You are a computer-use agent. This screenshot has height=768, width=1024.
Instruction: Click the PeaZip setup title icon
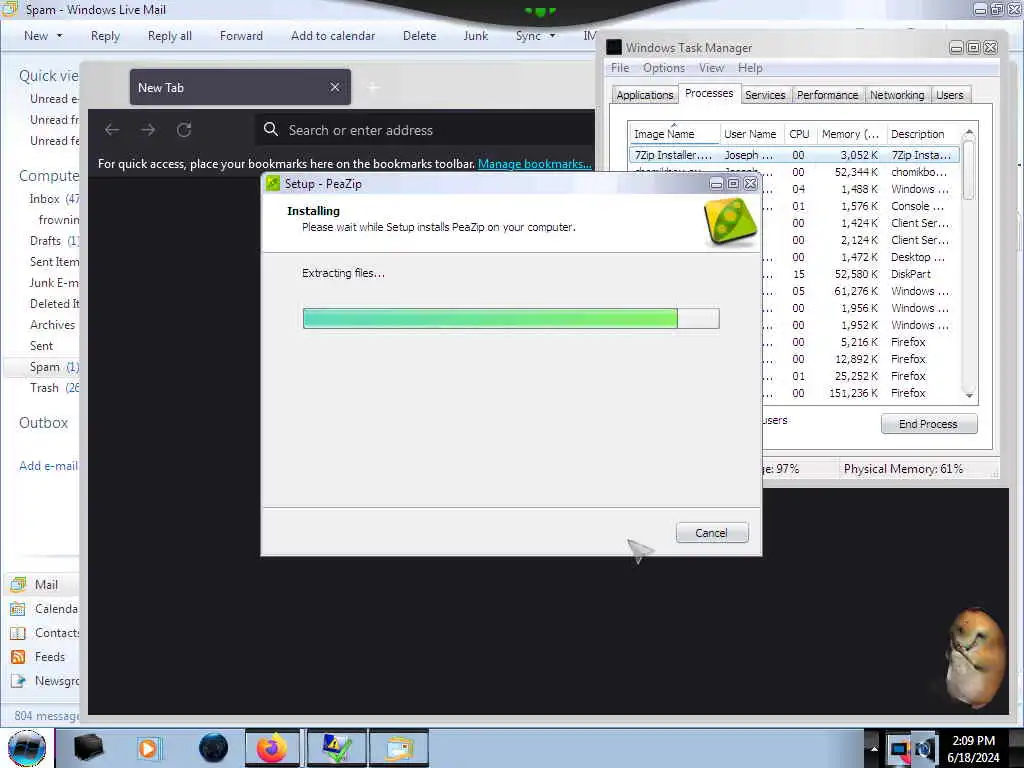point(273,184)
